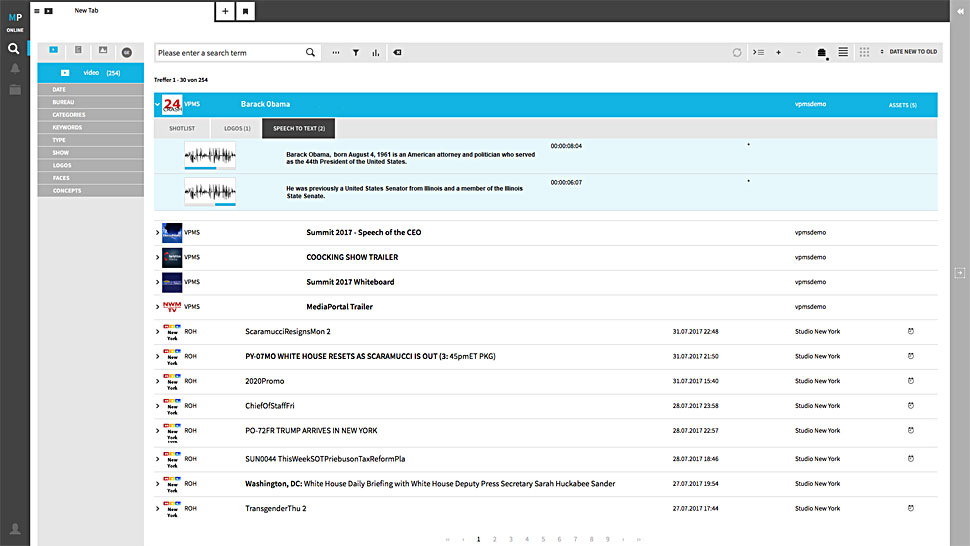Open the hamburger menu beside New Tab

click(x=37, y=11)
